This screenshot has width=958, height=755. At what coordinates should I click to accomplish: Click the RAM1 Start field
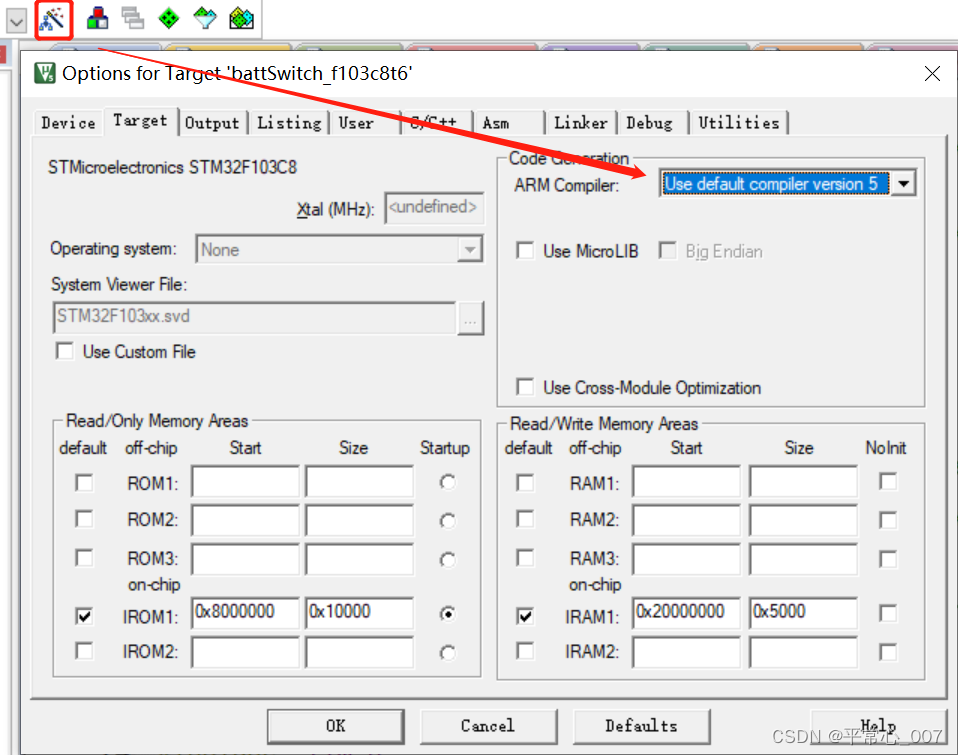pos(686,481)
